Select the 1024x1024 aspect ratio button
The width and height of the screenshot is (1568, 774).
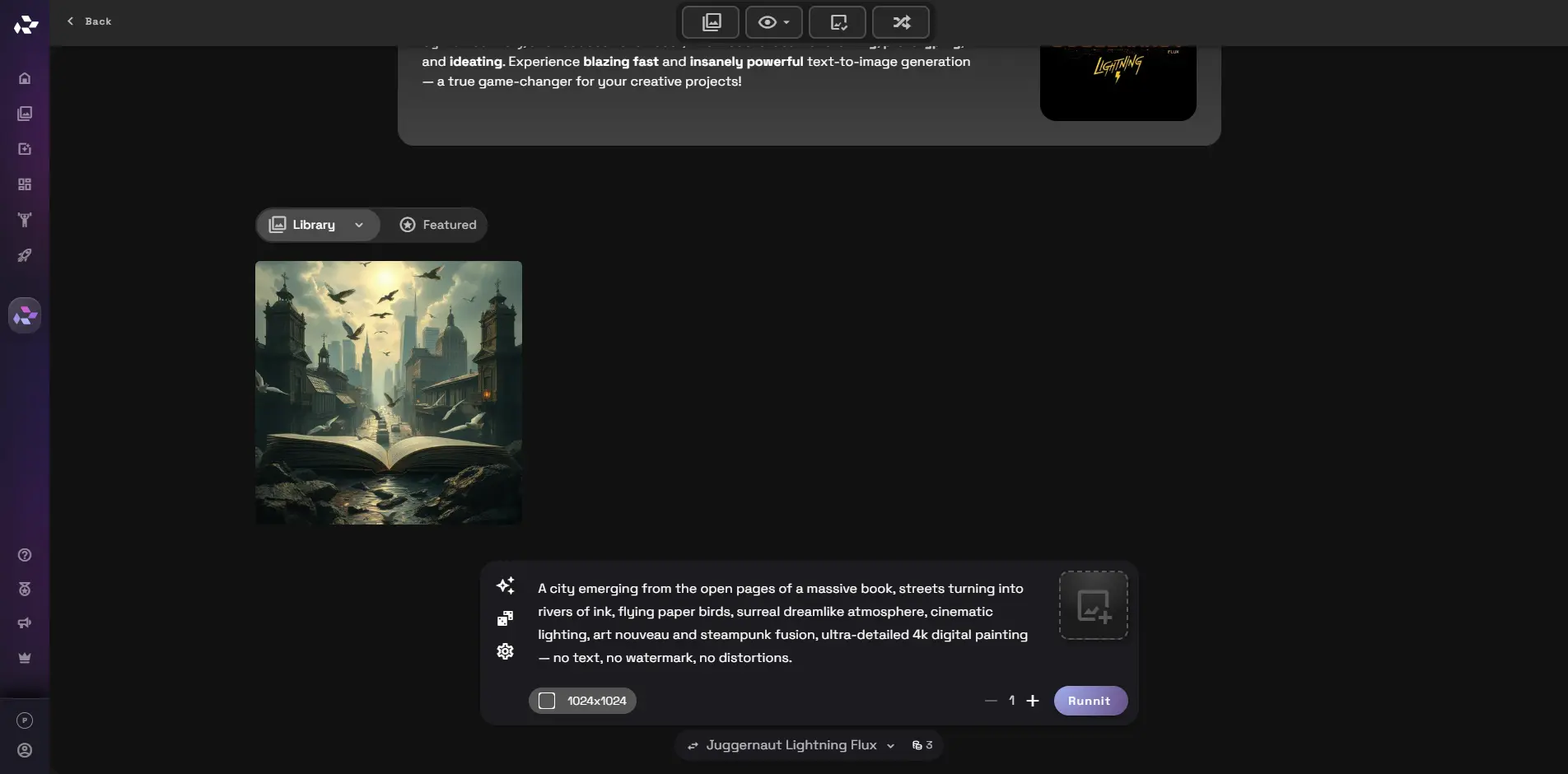[x=582, y=701]
